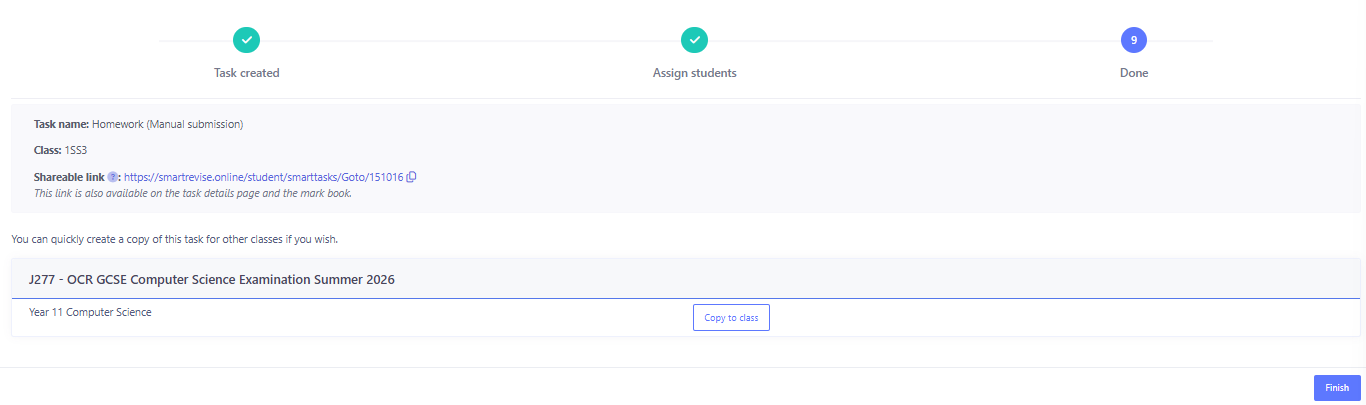Open the smartrevise.online shareable task link
1366x405 pixels.
coord(263,177)
